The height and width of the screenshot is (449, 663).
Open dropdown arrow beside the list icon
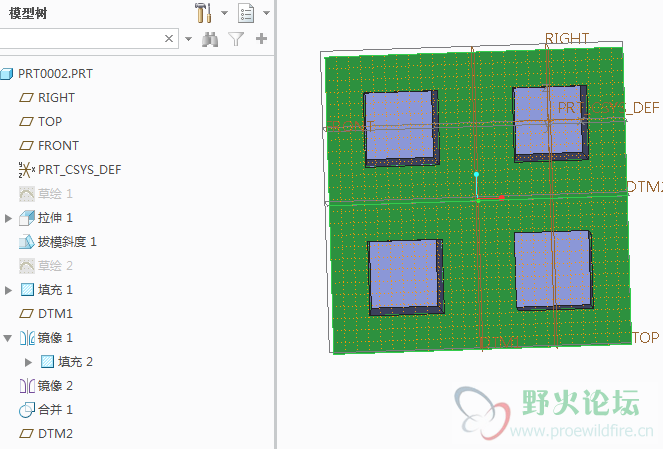[266, 13]
